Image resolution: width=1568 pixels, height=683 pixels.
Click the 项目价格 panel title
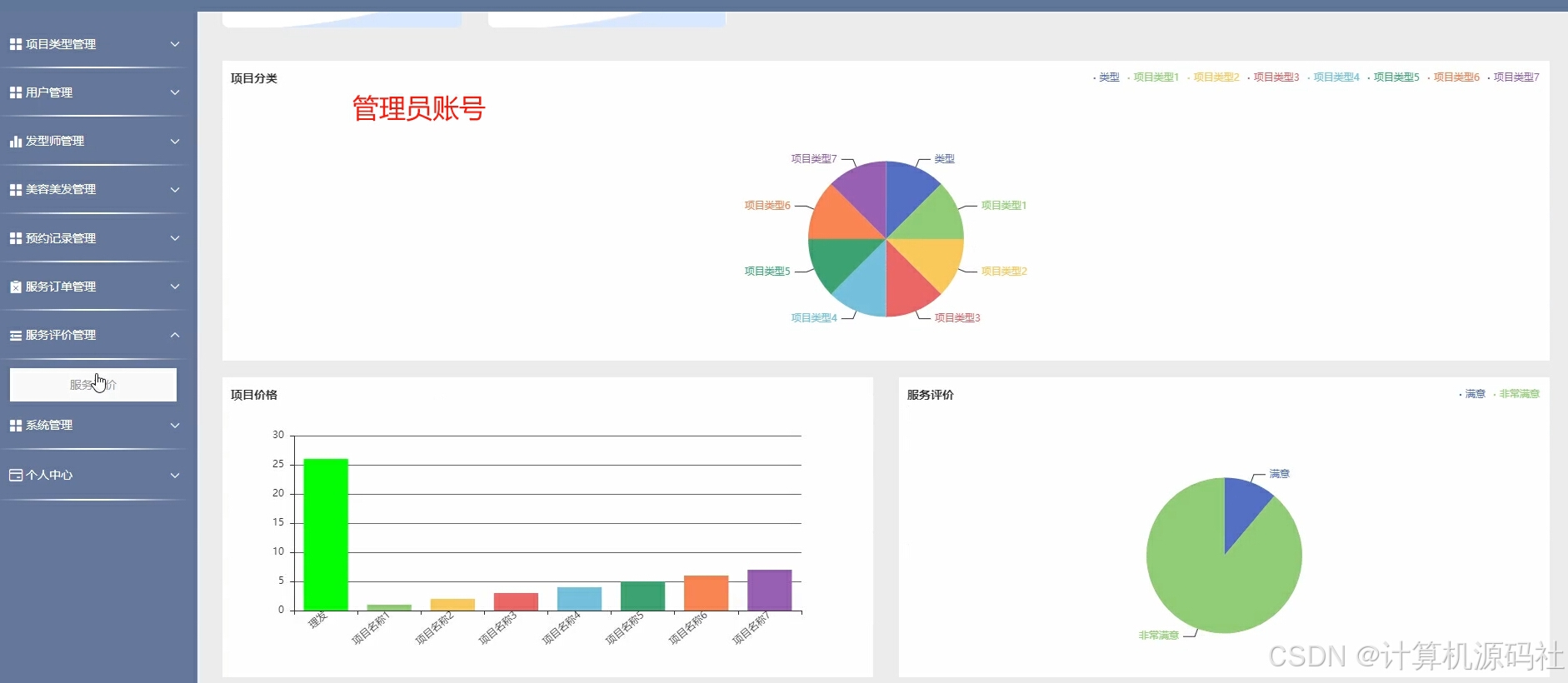click(254, 395)
